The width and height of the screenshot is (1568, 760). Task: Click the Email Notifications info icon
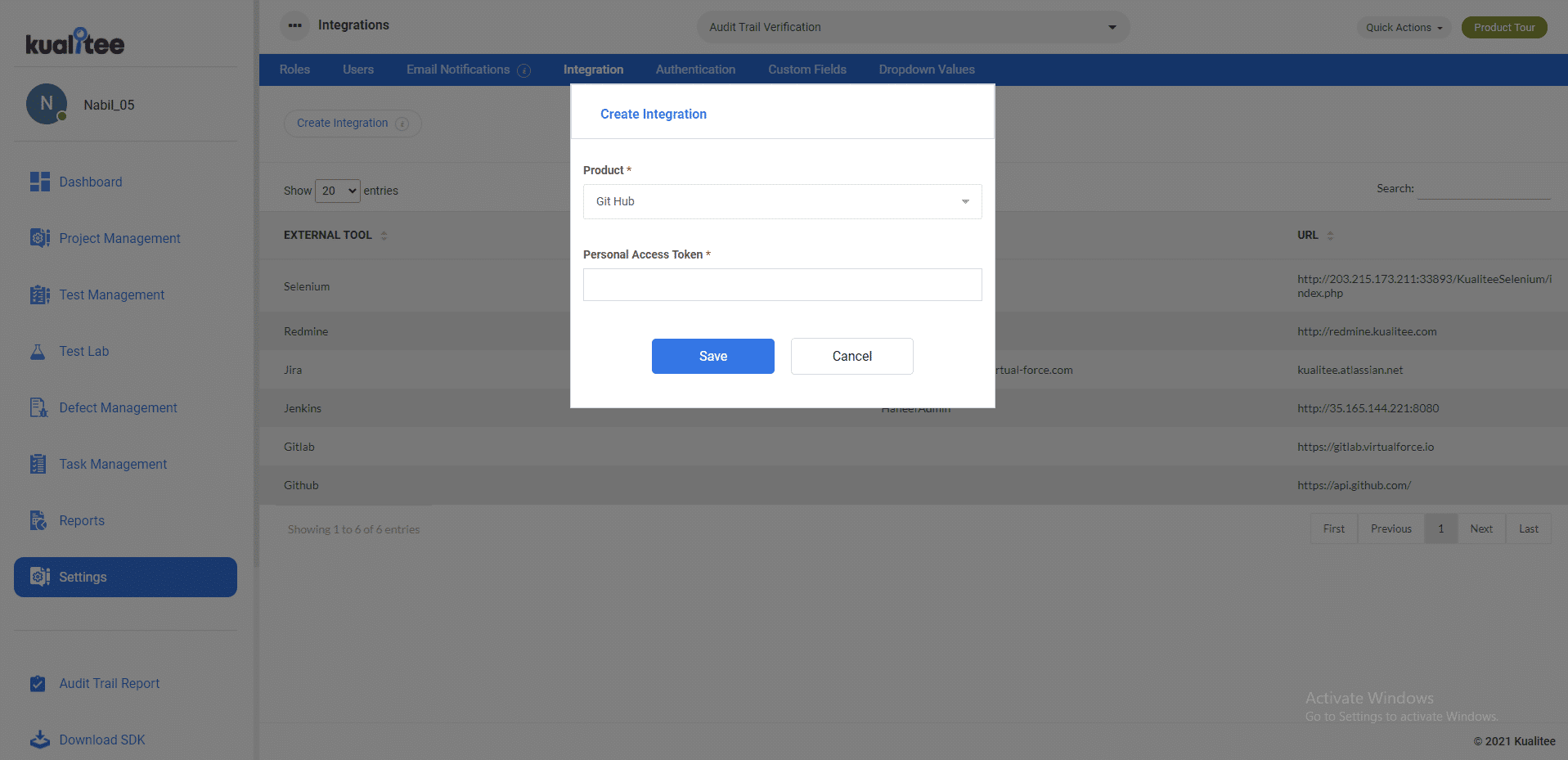pos(524,70)
